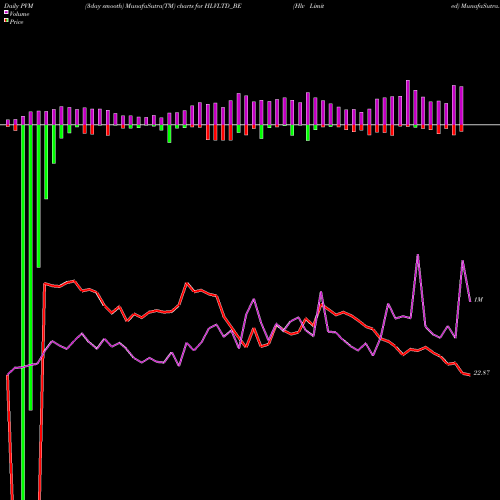The height and width of the screenshot is (500, 500).
Task: Click the '22.87' price end label
Action: point(482,373)
